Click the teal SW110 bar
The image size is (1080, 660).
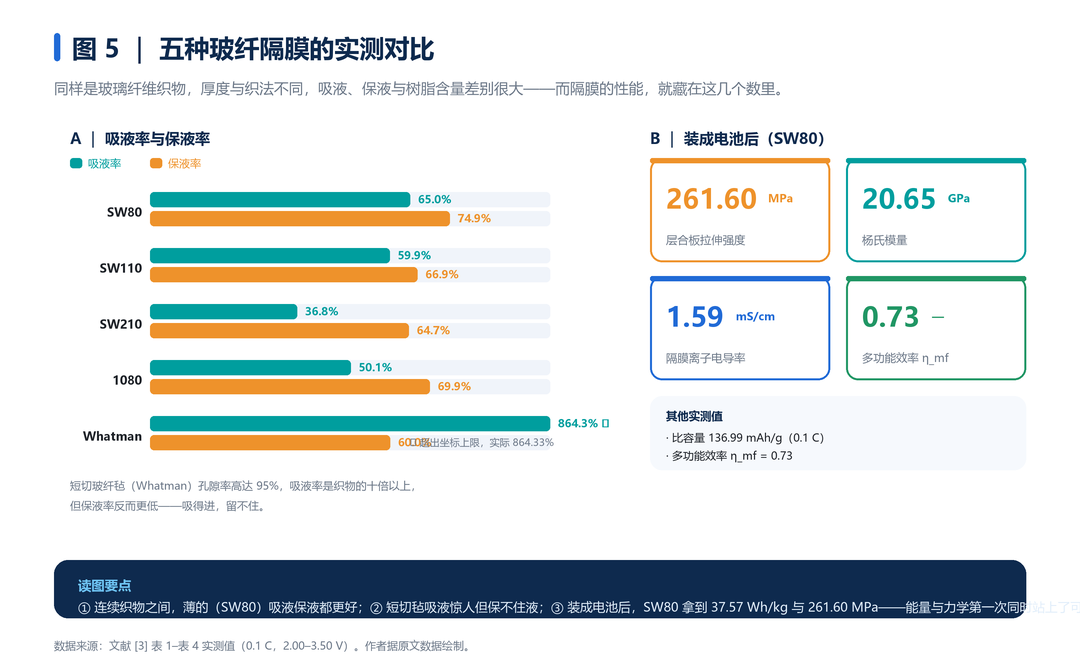(270, 256)
